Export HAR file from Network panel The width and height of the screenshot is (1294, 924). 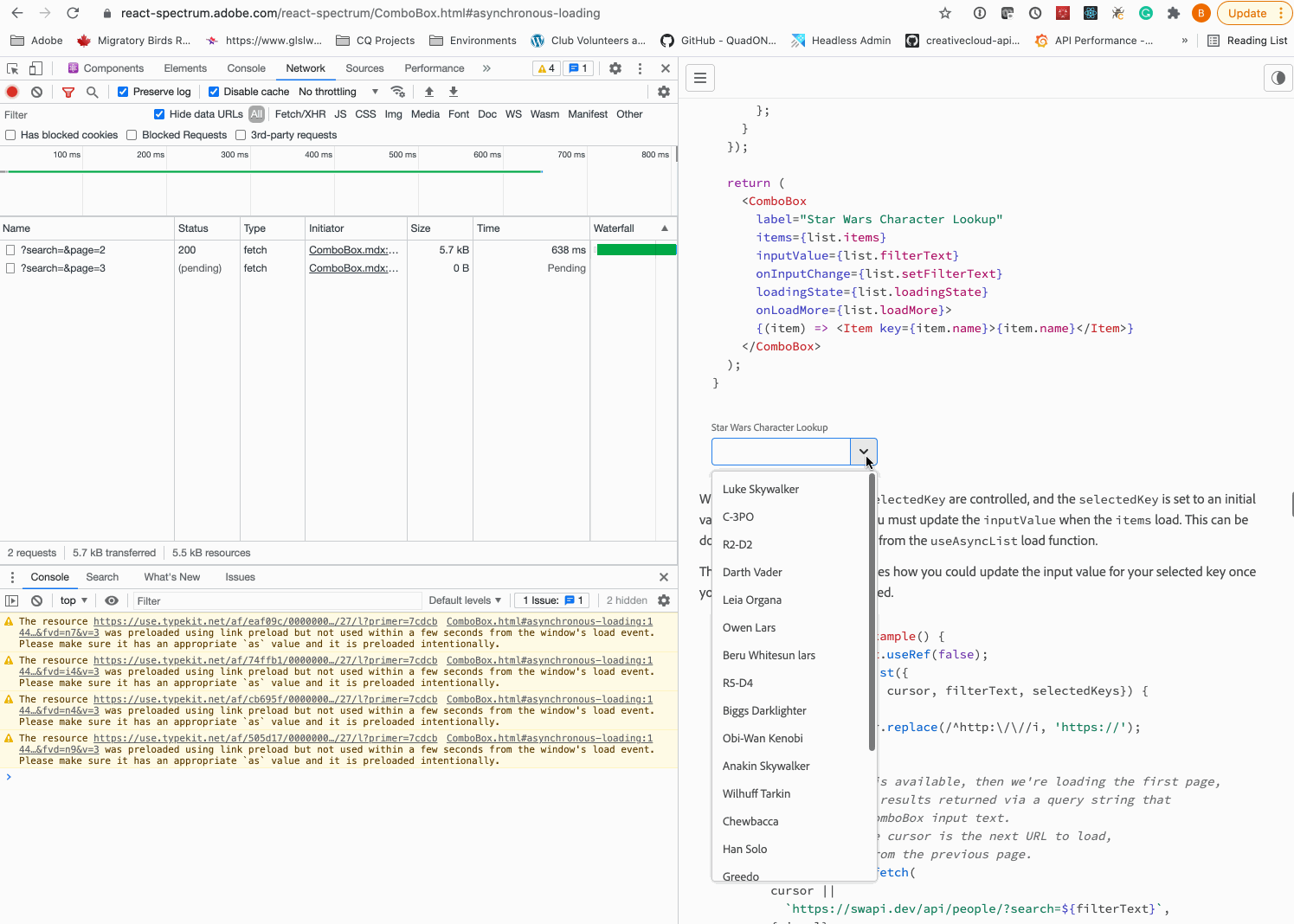[x=453, y=91]
